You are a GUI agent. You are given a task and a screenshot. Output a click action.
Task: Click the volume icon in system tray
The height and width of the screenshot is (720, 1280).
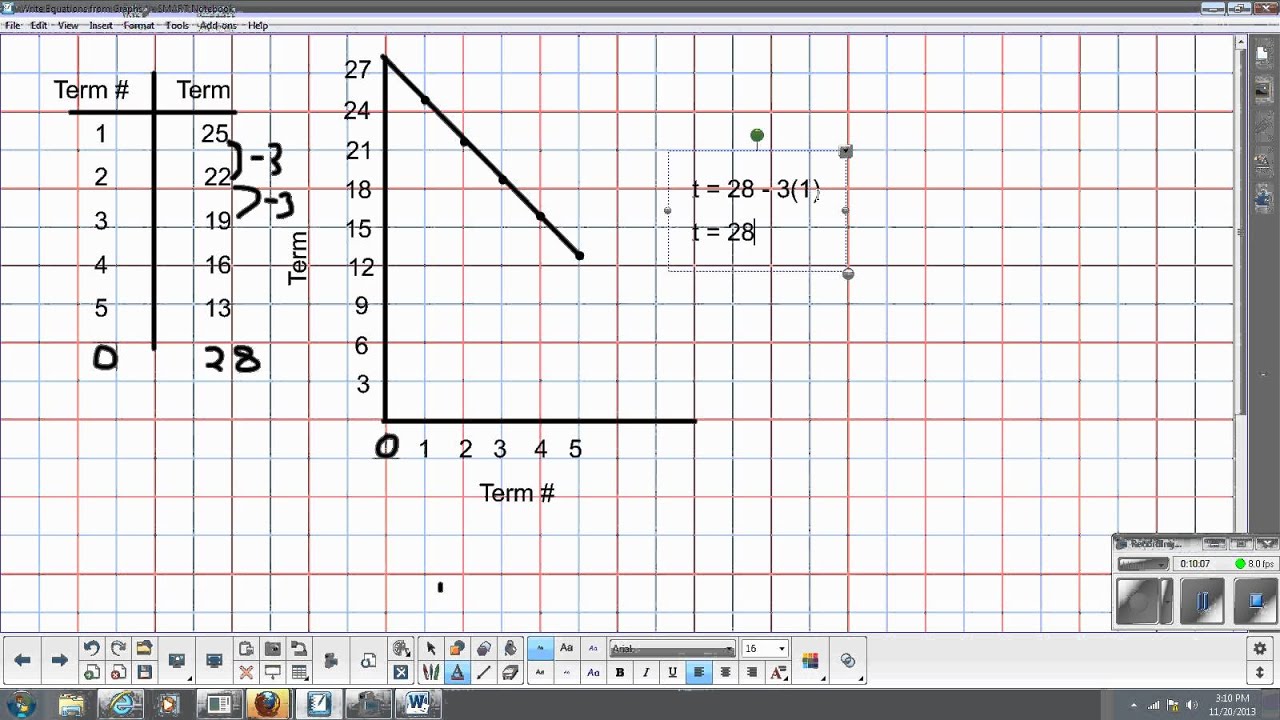1191,705
